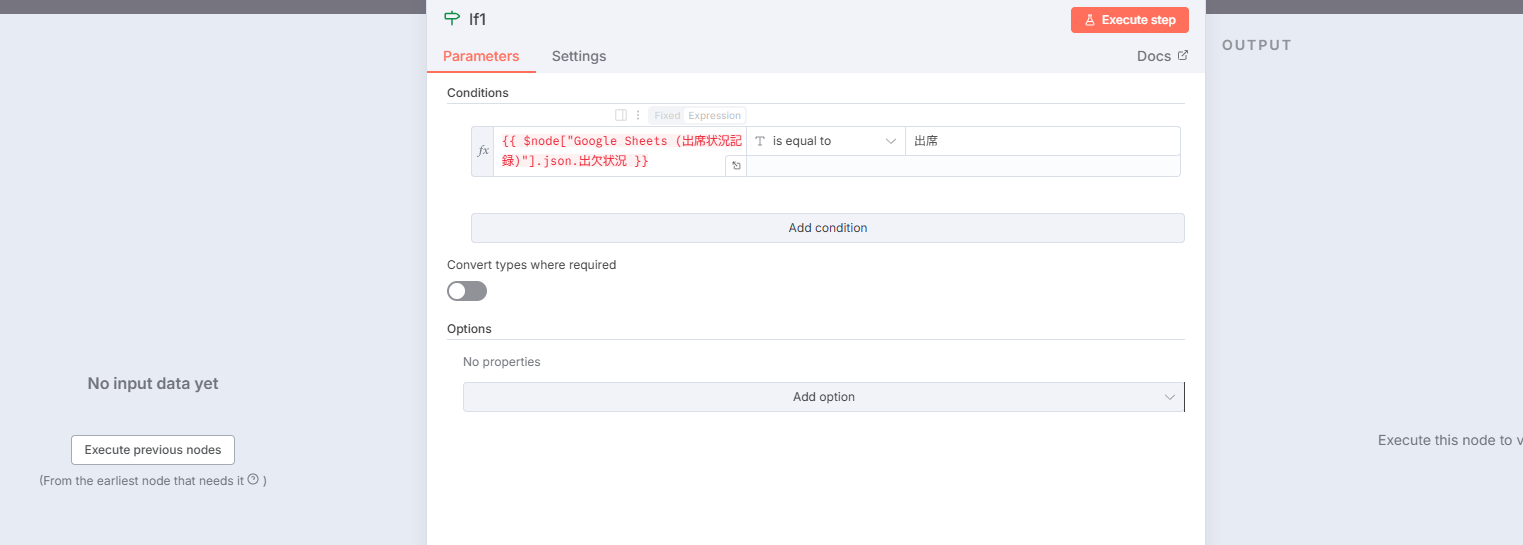Click the panel layout icon beside Fixed
This screenshot has height=545, width=1523.
pyautogui.click(x=621, y=115)
